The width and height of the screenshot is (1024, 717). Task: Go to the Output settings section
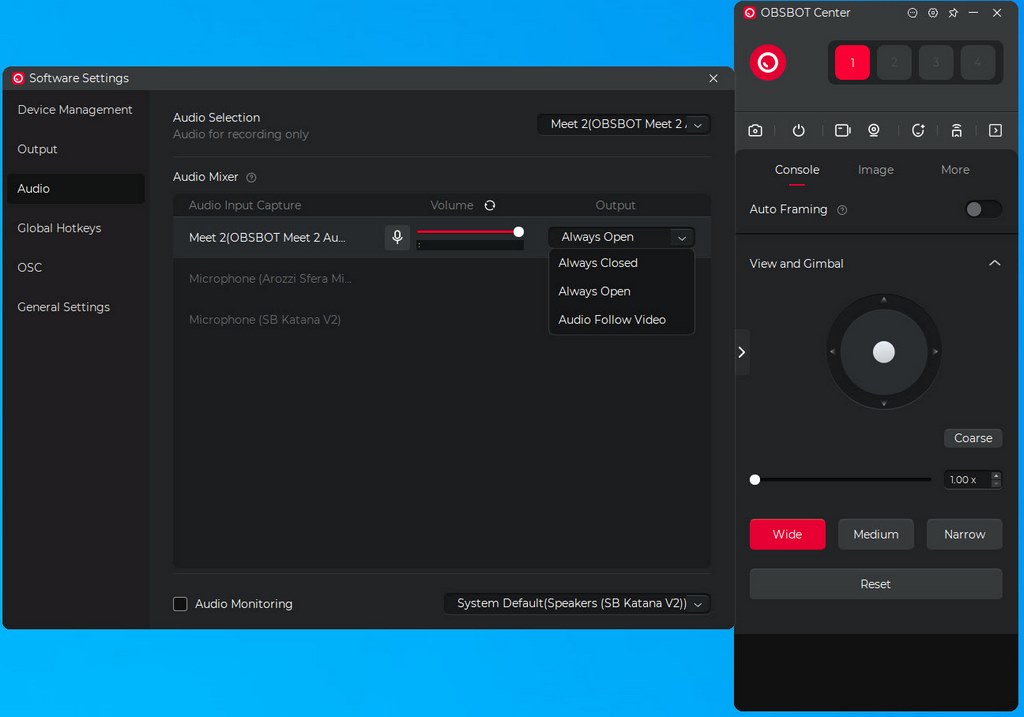75,149
